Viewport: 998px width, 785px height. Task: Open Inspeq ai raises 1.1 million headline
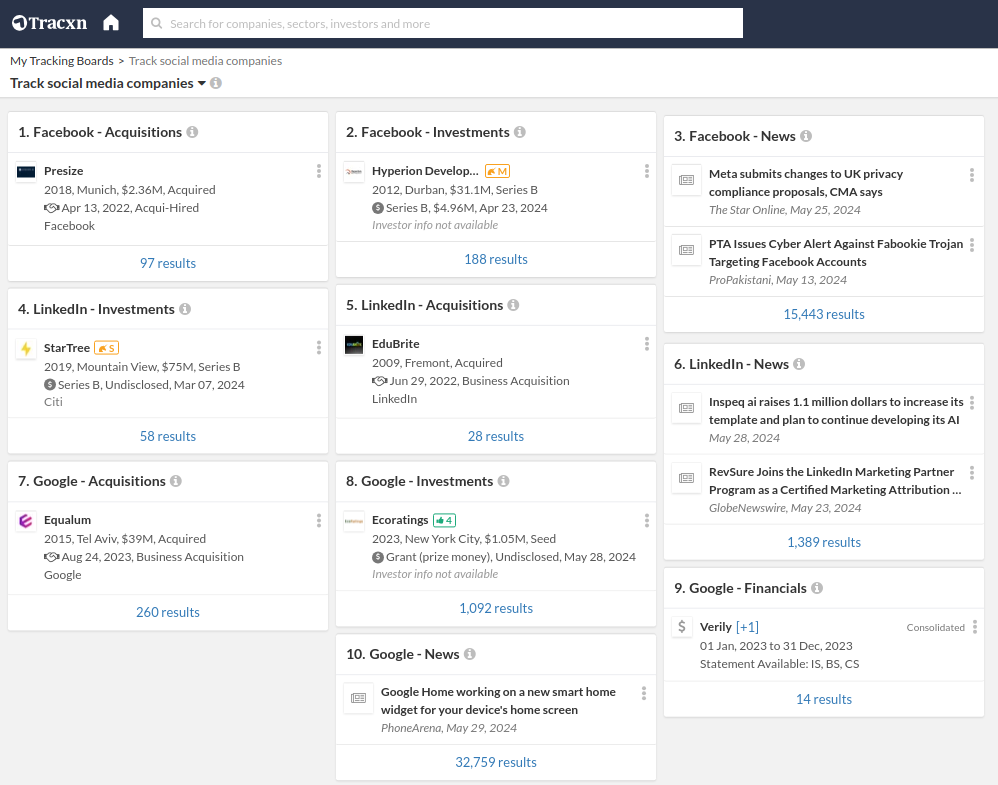coord(836,411)
